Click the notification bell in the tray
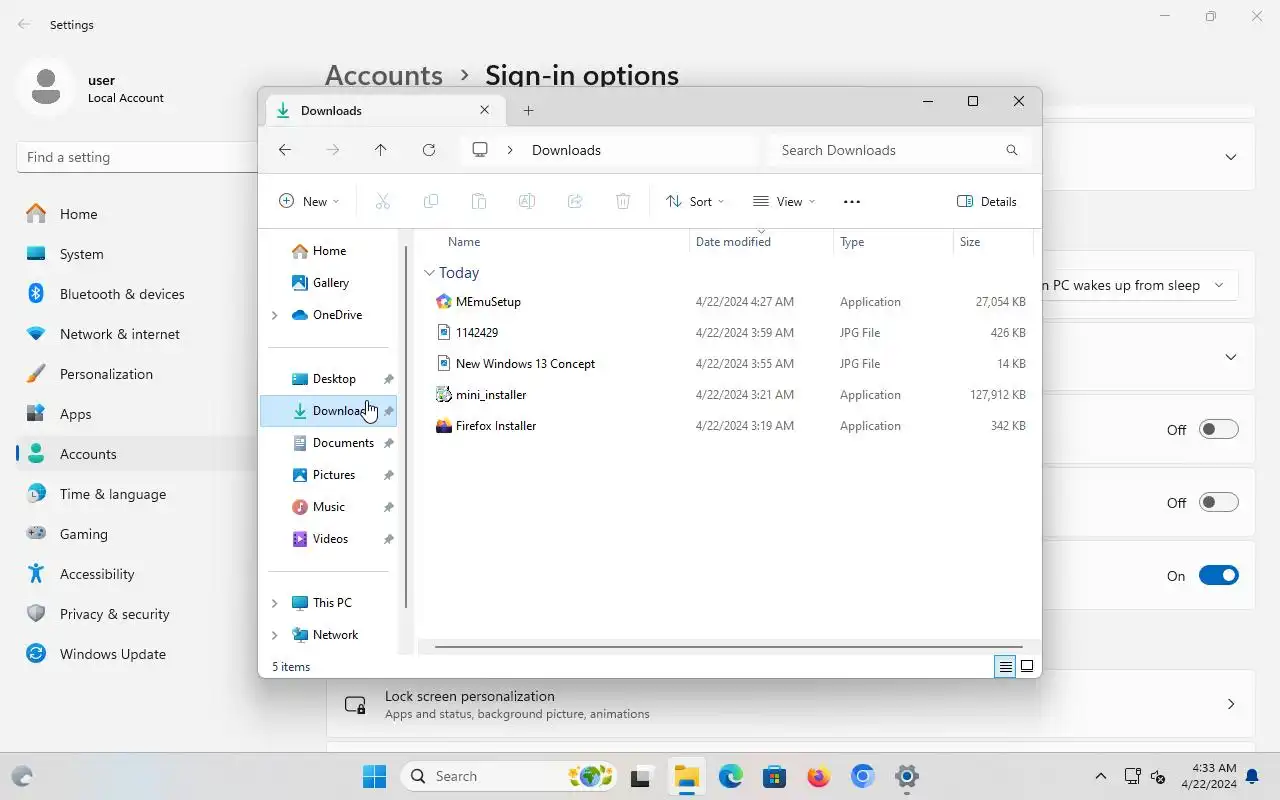This screenshot has width=1280, height=800. tap(1252, 776)
